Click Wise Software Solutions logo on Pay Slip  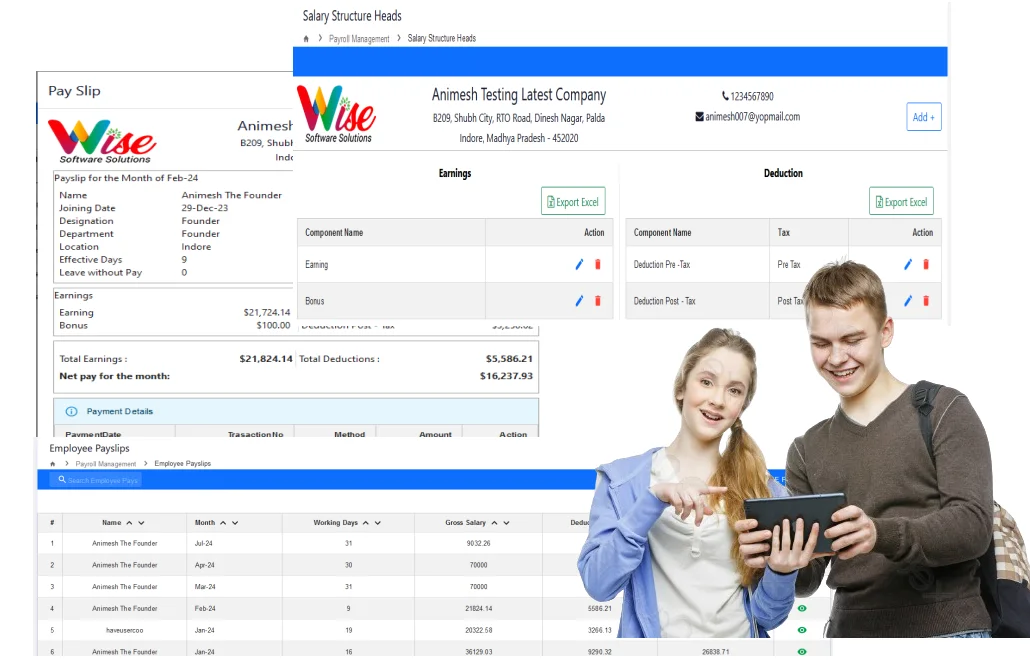click(x=102, y=141)
